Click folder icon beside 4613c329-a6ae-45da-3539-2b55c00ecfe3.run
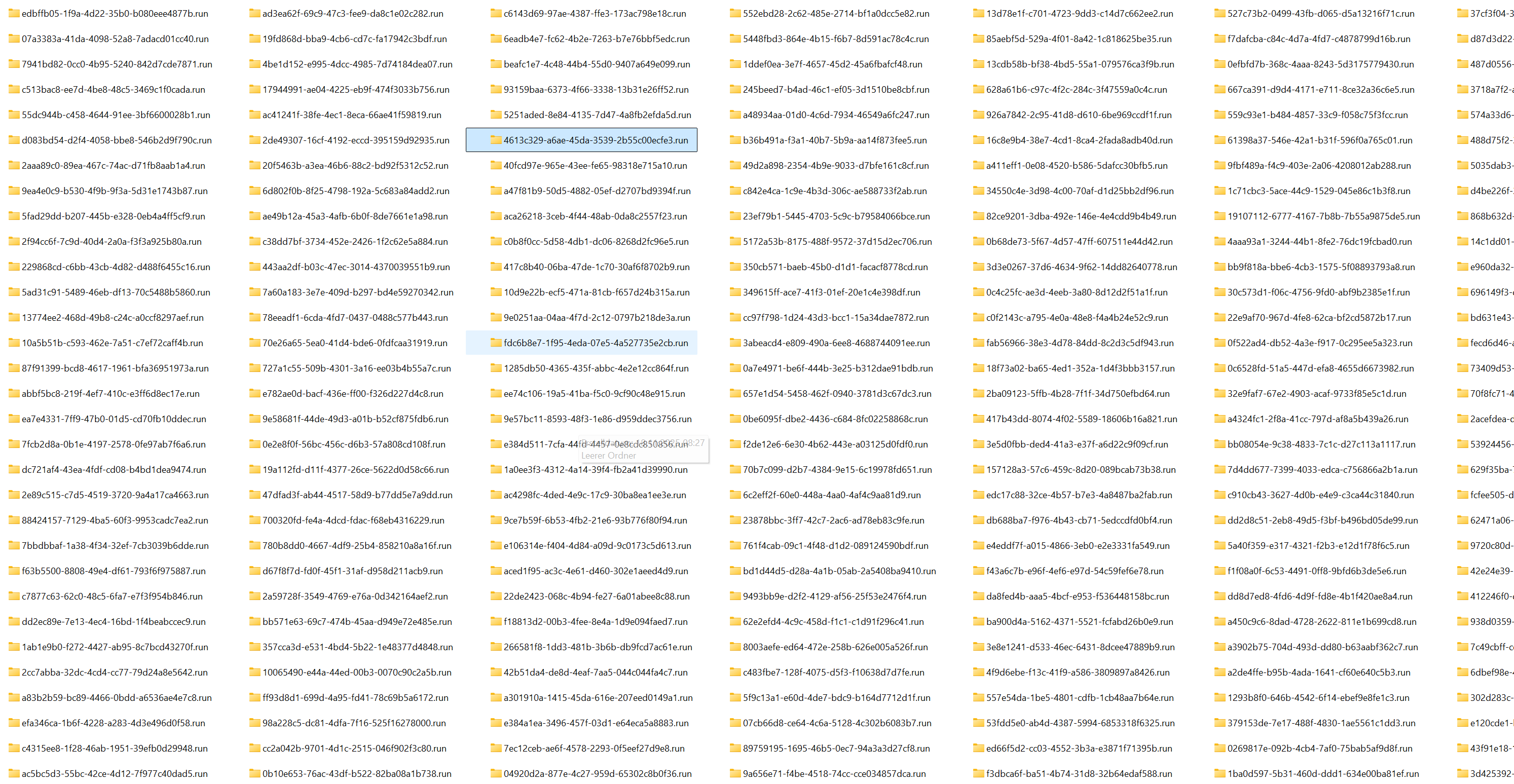The height and width of the screenshot is (784, 1514). pos(496,140)
